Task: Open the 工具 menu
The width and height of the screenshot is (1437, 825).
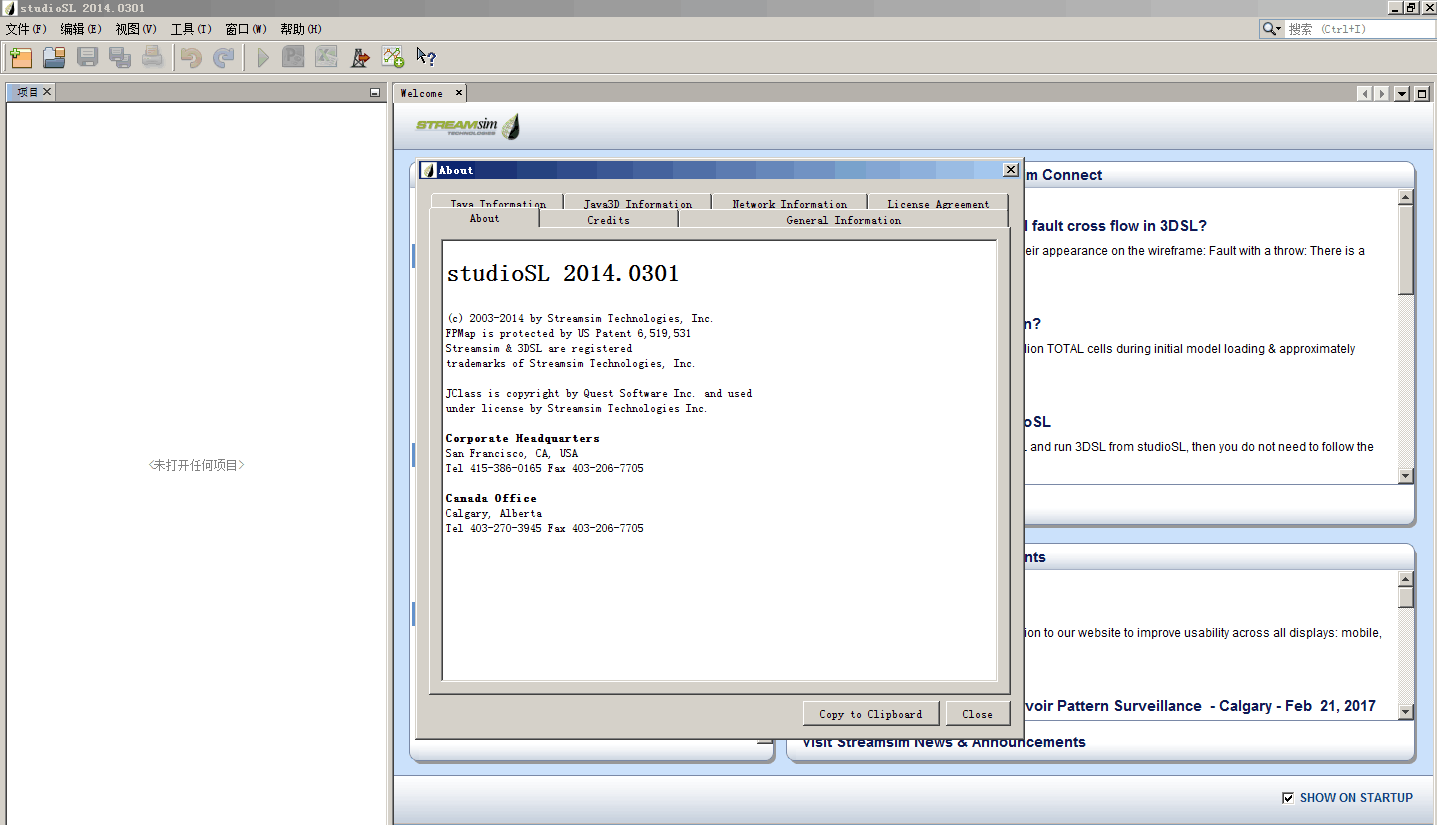Action: click(x=191, y=29)
